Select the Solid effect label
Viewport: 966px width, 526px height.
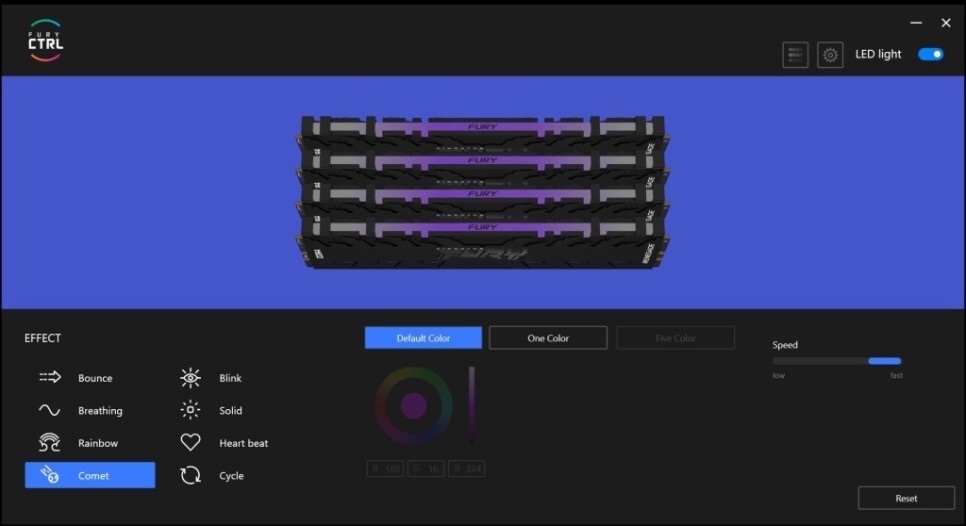click(x=230, y=411)
